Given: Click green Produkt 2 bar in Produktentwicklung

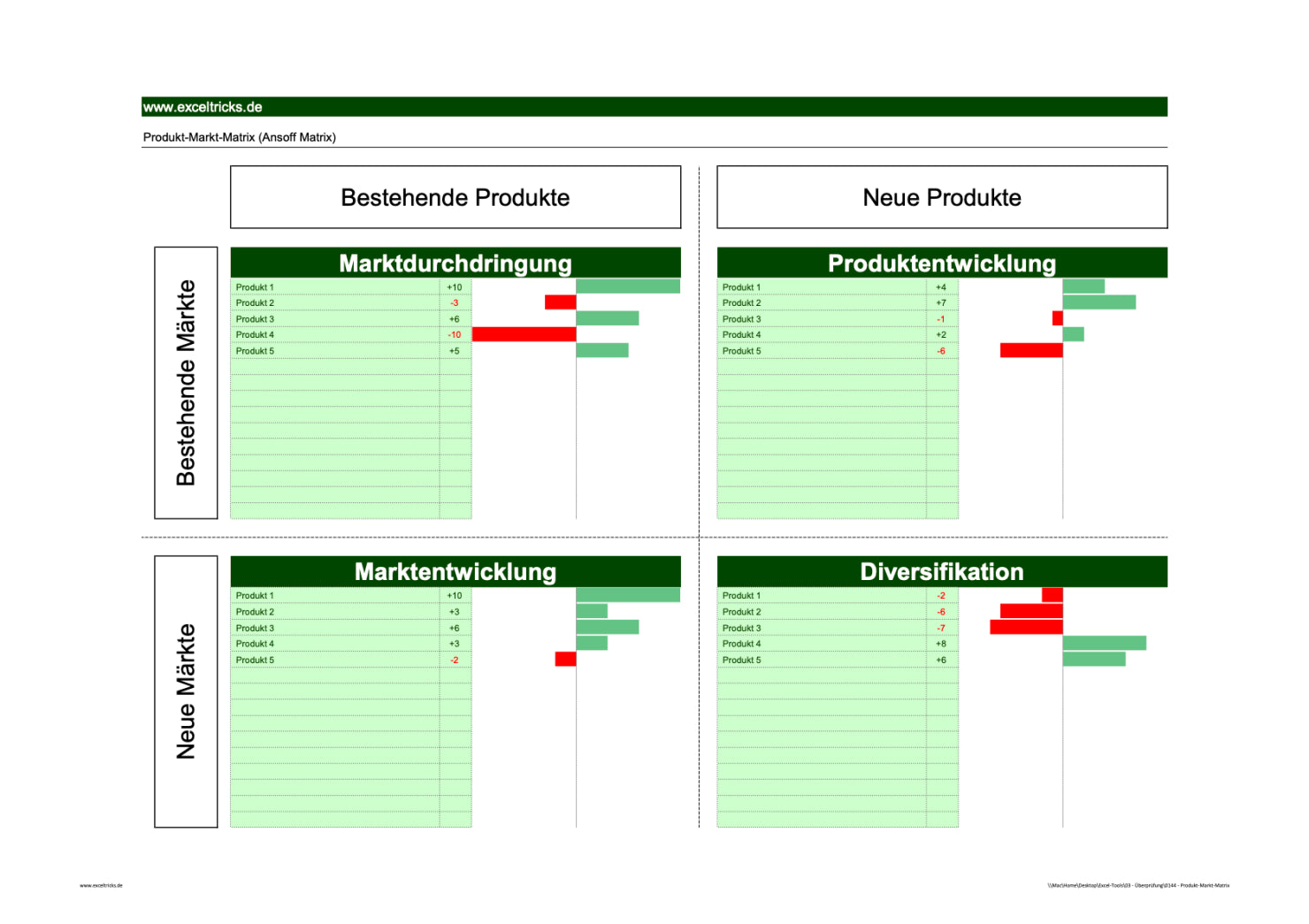Looking at the screenshot, I should click(1098, 302).
